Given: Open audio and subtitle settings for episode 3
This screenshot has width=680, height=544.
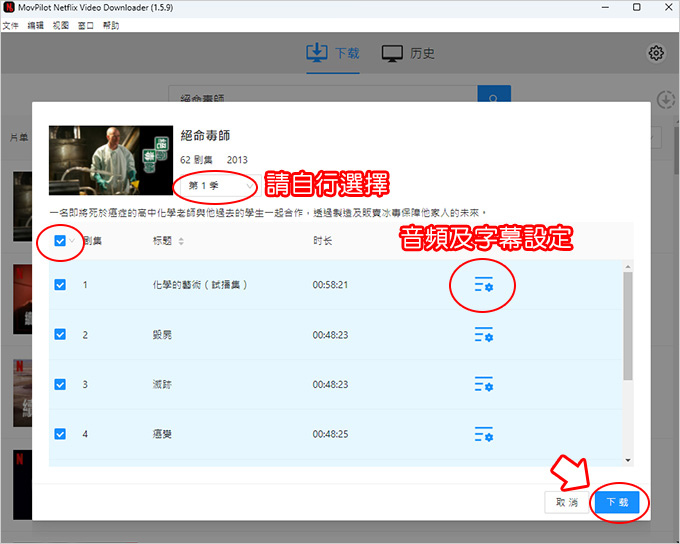Looking at the screenshot, I should point(484,384).
